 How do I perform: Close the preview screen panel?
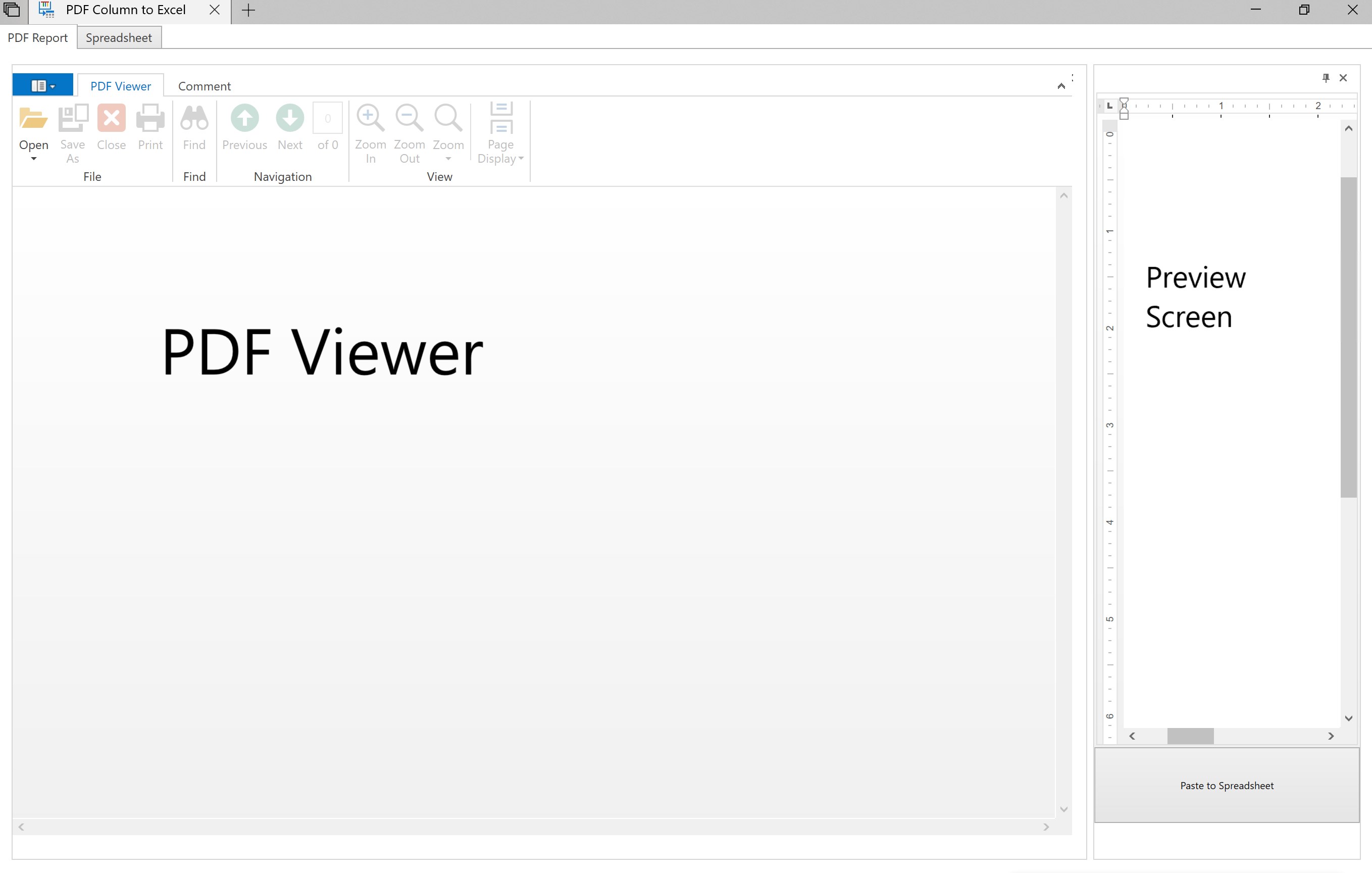pos(1343,77)
